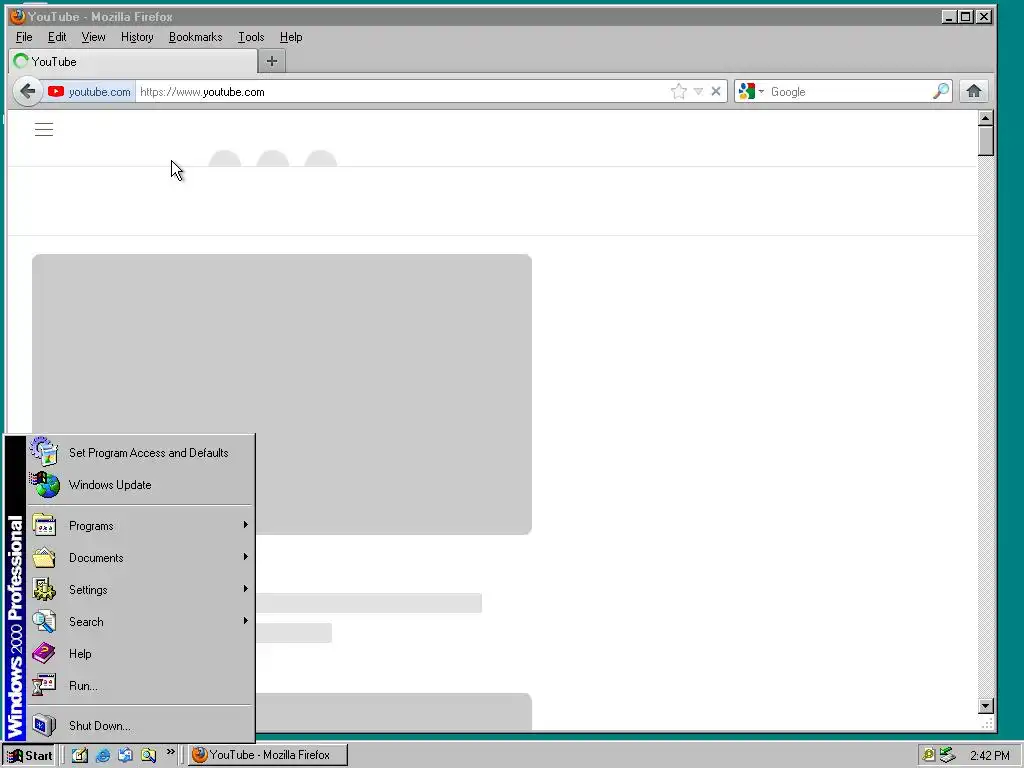The width and height of the screenshot is (1024, 768).
Task: Open the Tools menu
Action: (x=251, y=37)
